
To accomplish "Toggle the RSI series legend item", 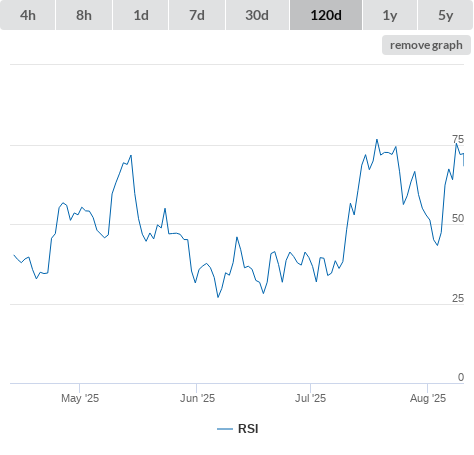I will (x=238, y=429).
